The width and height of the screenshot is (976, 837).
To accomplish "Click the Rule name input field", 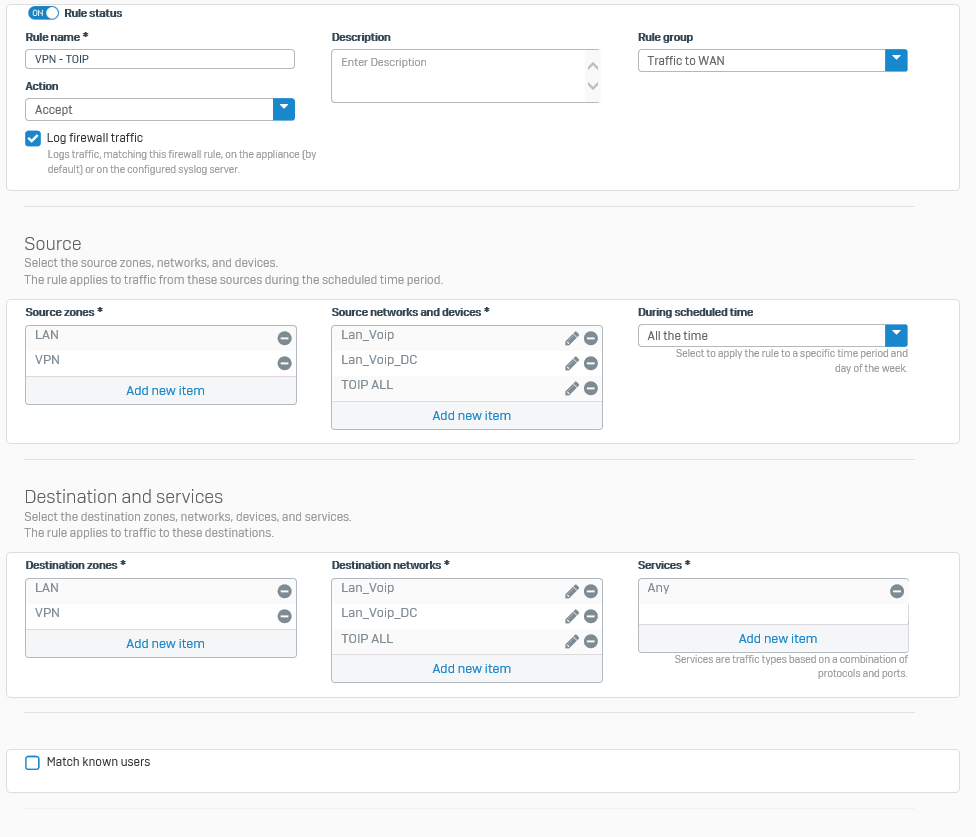I will tap(160, 59).
